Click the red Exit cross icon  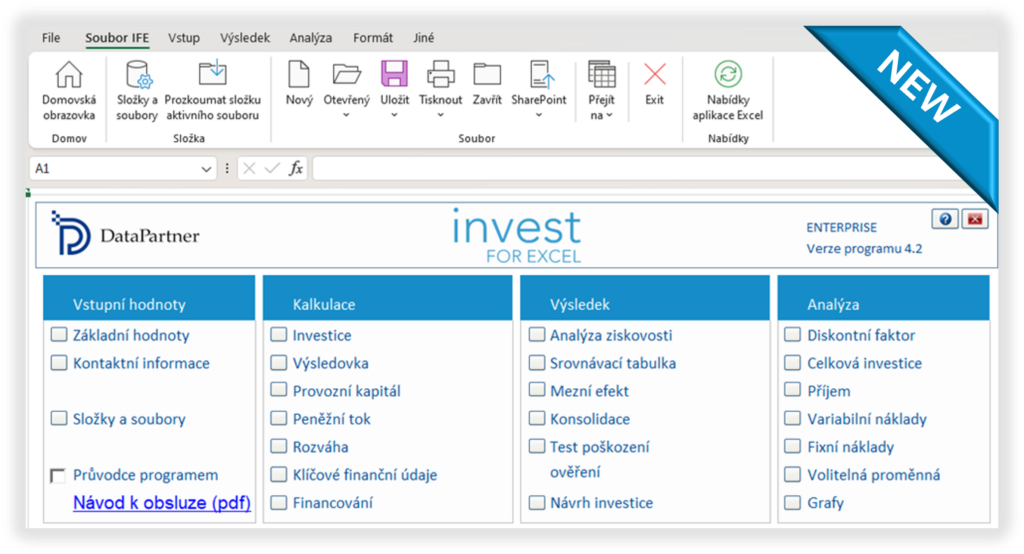(654, 75)
